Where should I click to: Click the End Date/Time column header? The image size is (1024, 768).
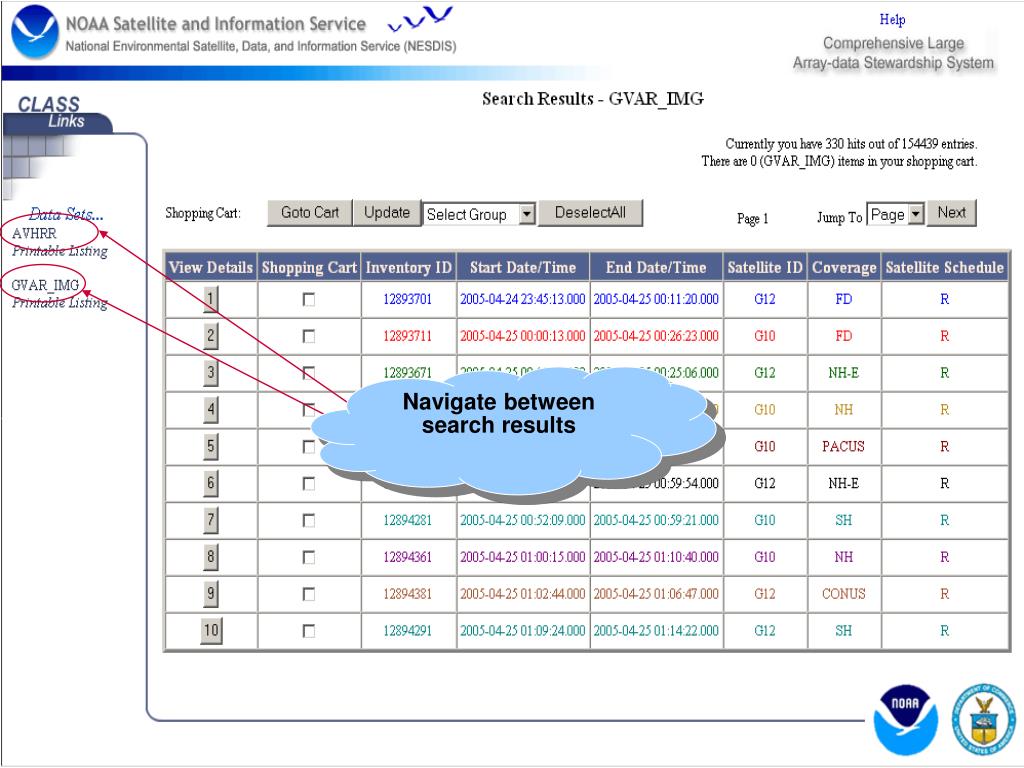click(656, 267)
